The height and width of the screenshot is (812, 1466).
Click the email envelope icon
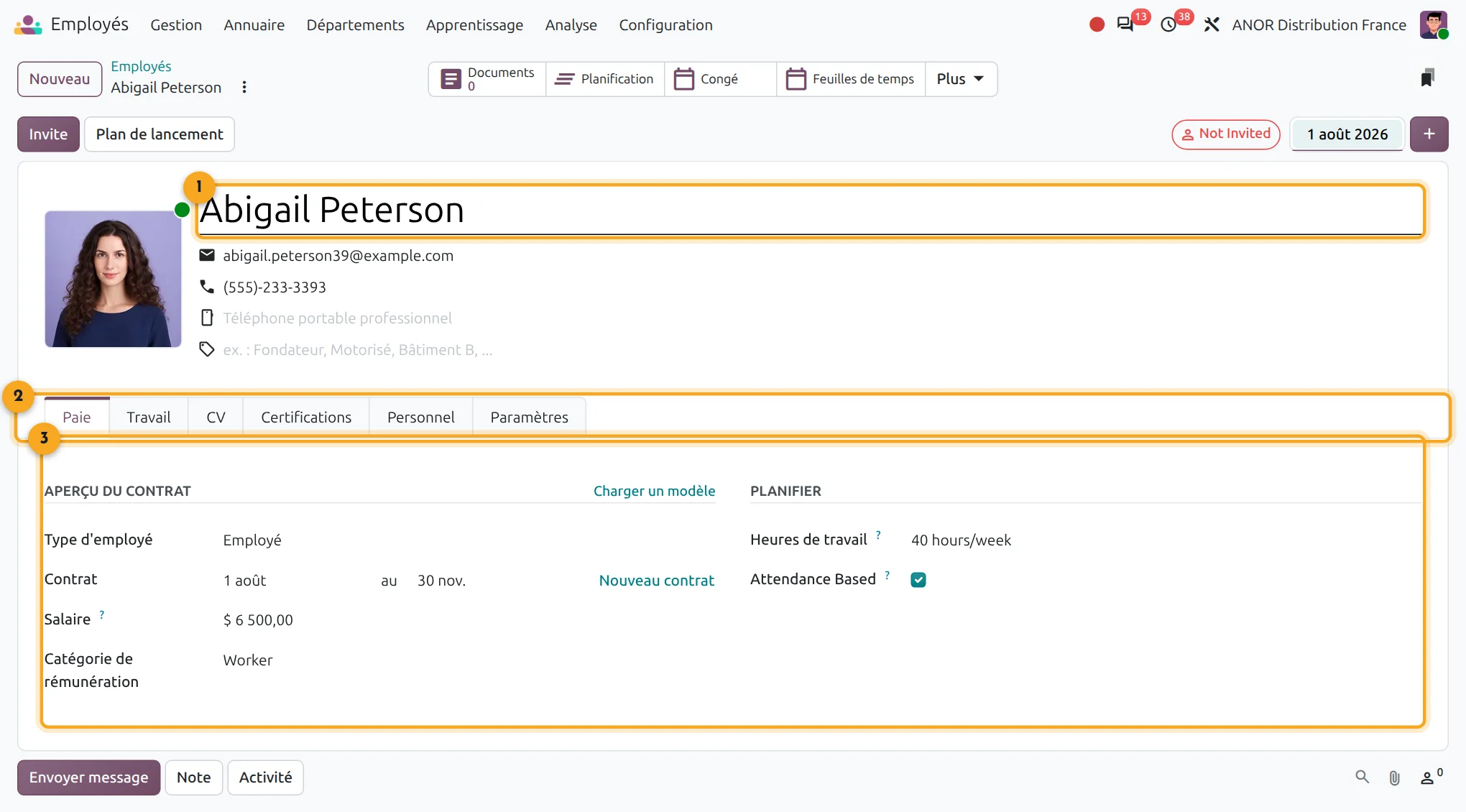207,255
